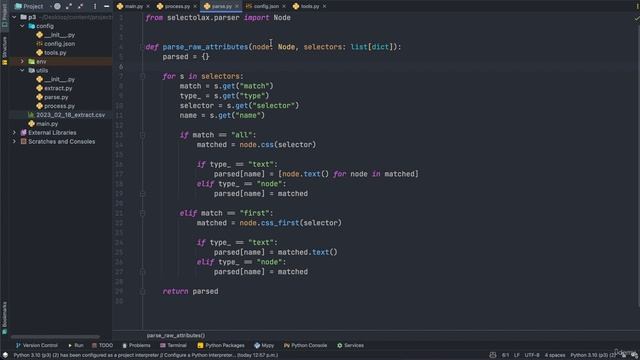Click the inspection face icon in status bar
The height and width of the screenshot is (360, 640).
click(493, 355)
